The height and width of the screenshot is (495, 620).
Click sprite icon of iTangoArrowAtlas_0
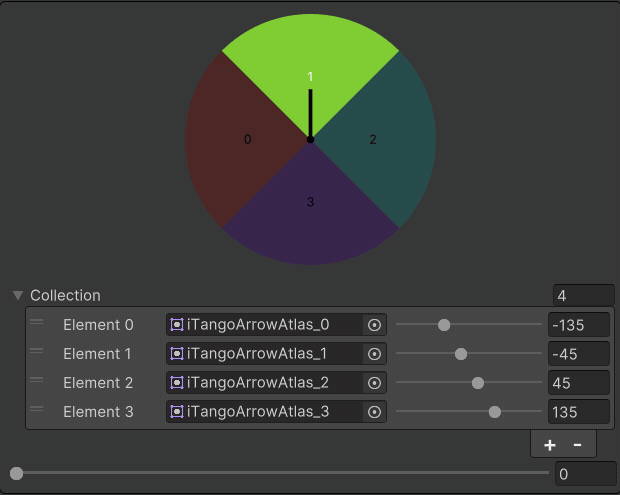tap(177, 325)
